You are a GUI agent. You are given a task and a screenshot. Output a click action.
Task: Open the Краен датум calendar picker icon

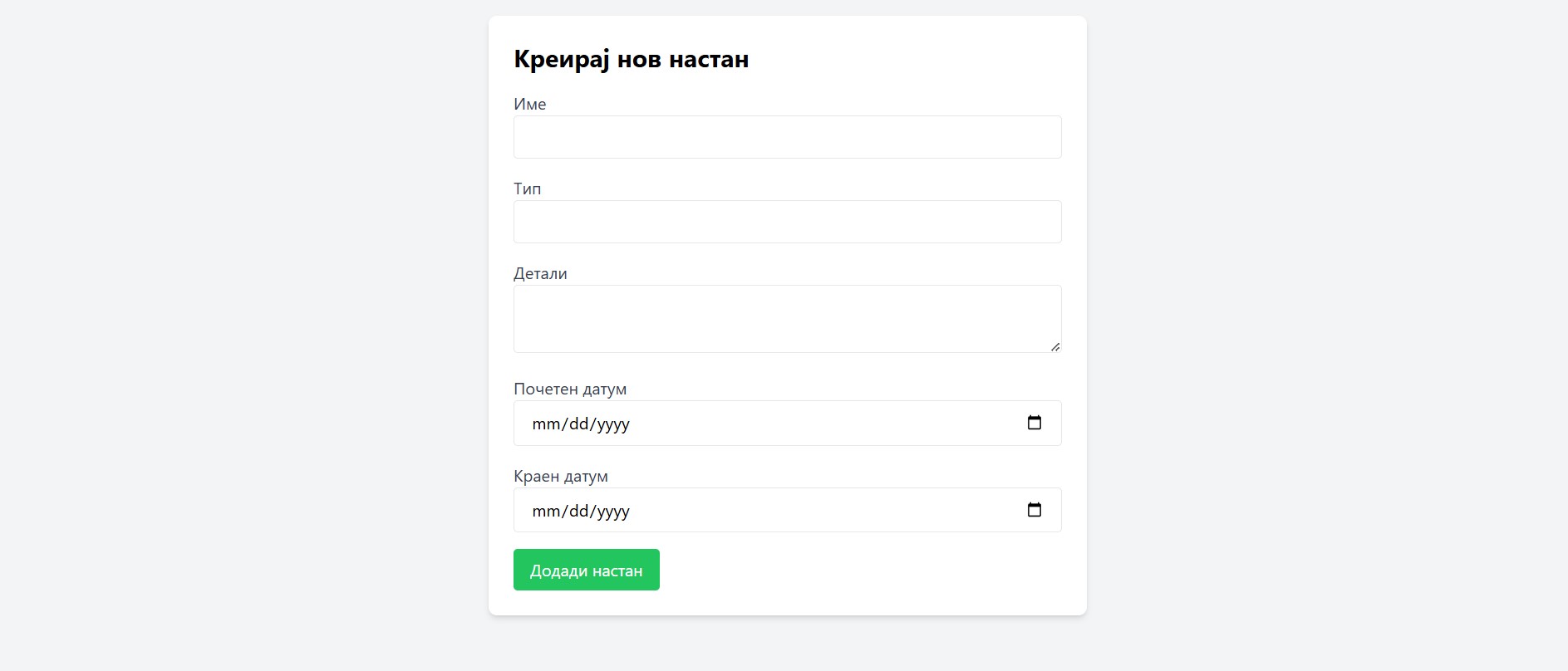click(x=1034, y=510)
